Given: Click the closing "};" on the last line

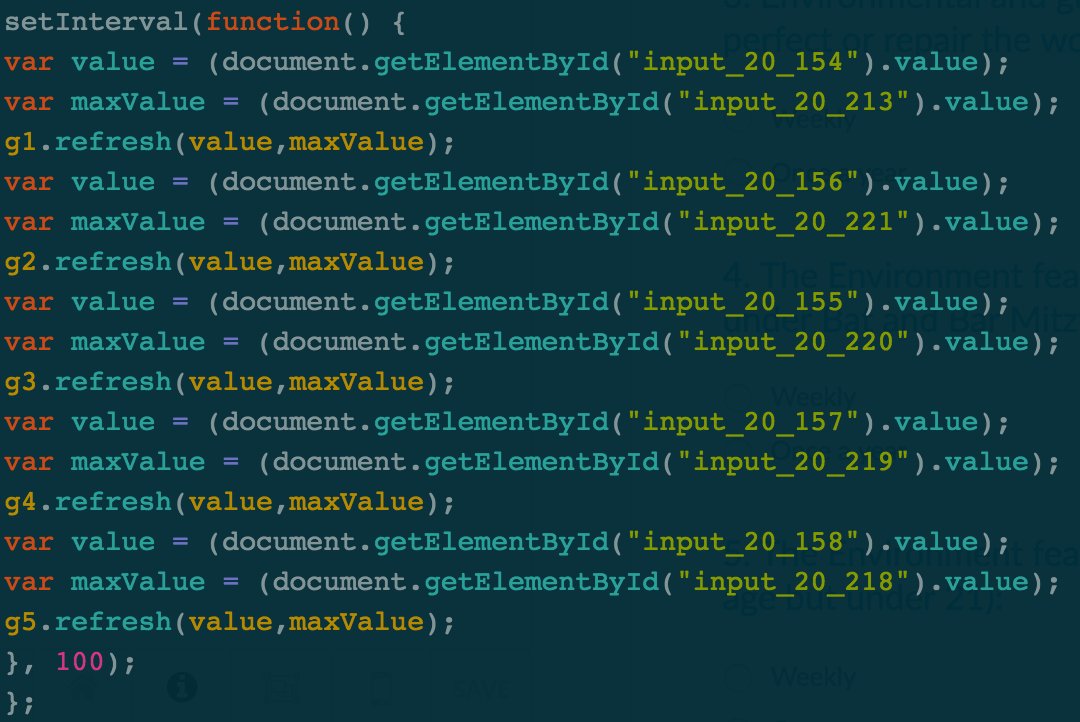Looking at the screenshot, I should click(x=19, y=702).
